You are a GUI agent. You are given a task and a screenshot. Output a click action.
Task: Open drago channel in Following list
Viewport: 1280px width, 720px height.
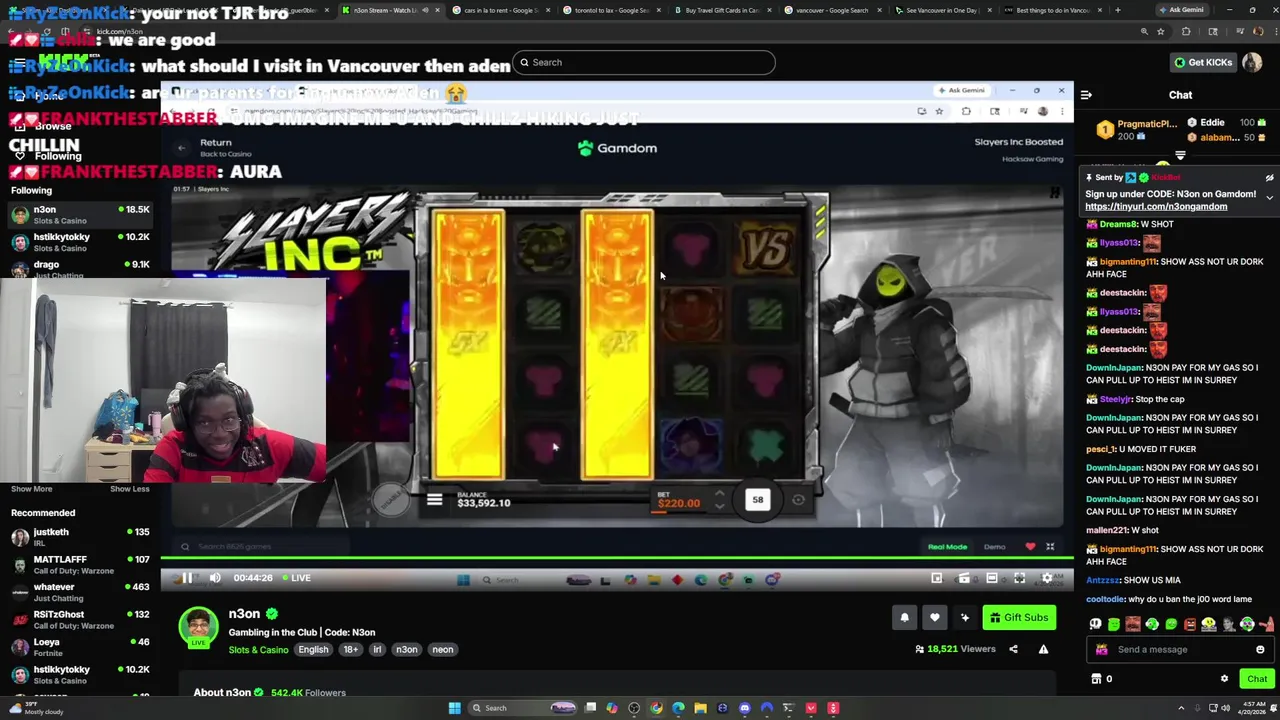pos(80,269)
